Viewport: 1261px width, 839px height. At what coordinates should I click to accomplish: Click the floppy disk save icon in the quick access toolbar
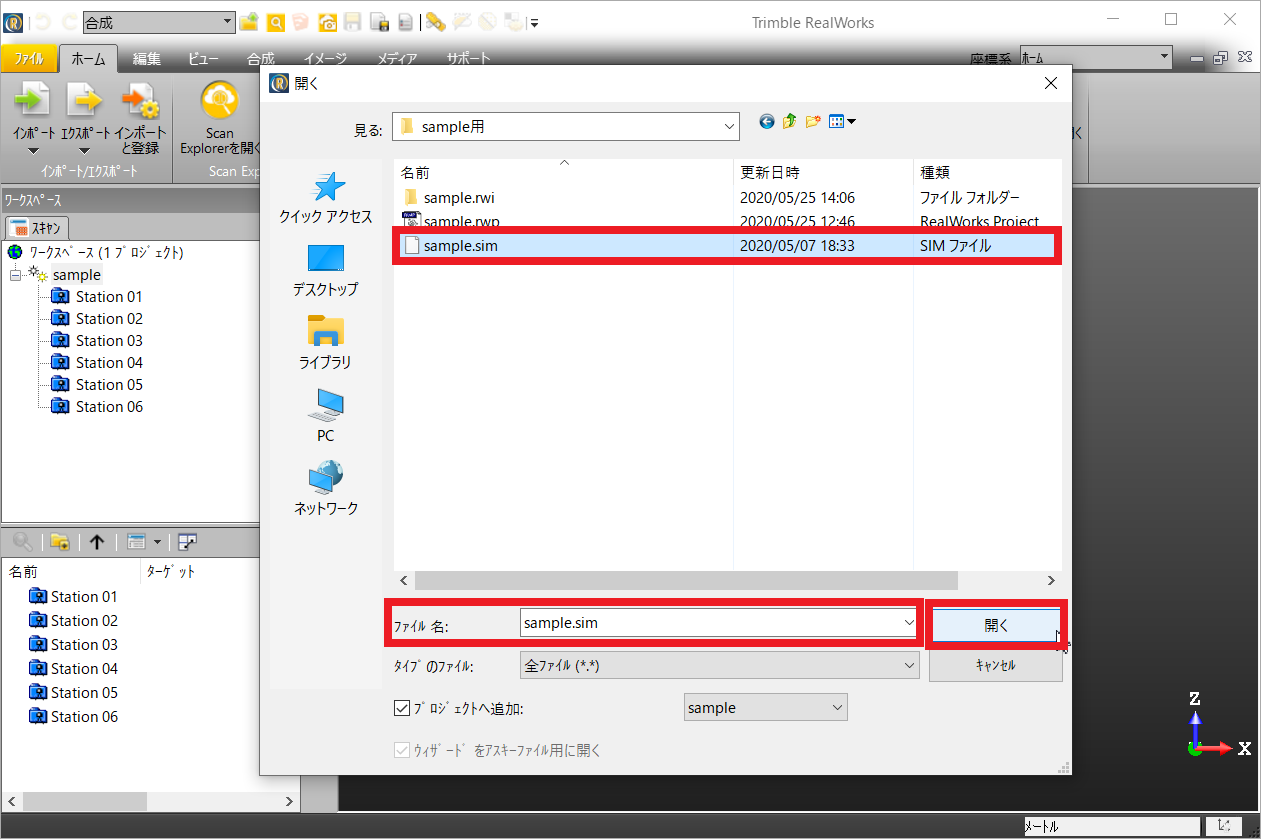(353, 22)
